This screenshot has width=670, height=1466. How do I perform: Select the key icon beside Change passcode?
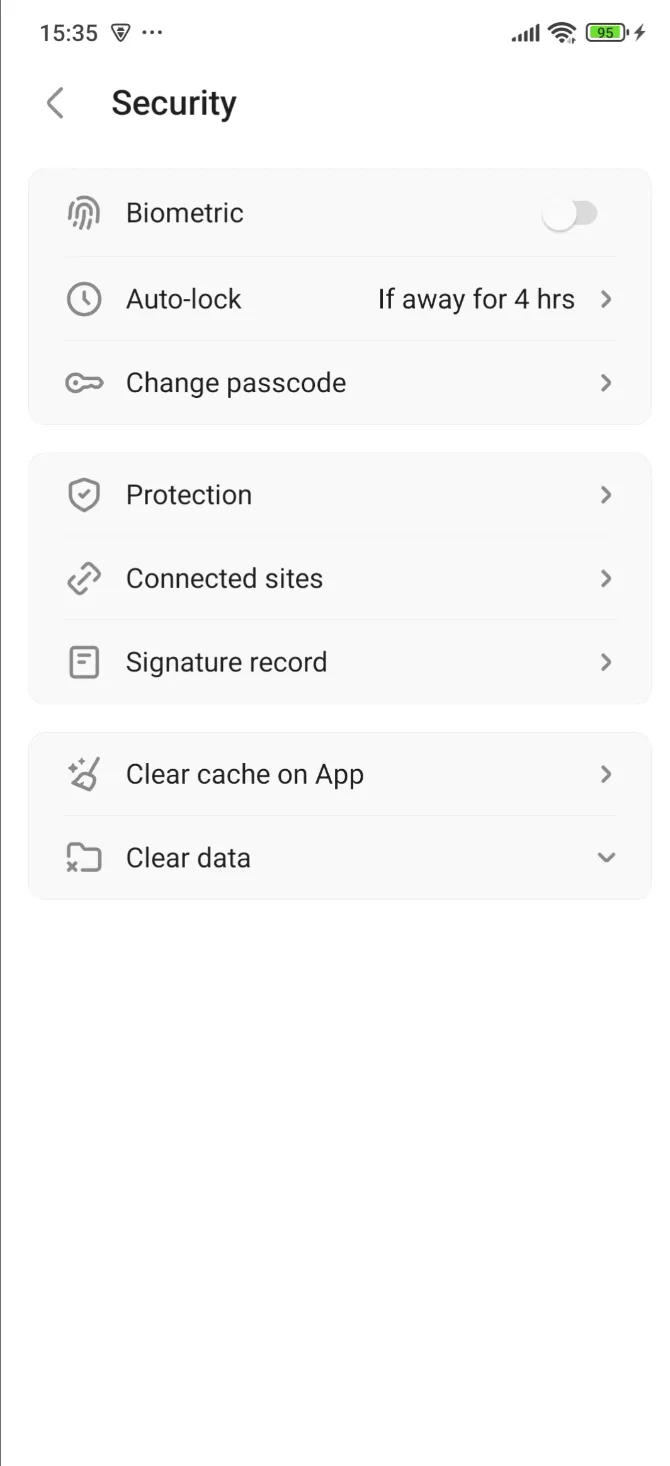(84, 382)
